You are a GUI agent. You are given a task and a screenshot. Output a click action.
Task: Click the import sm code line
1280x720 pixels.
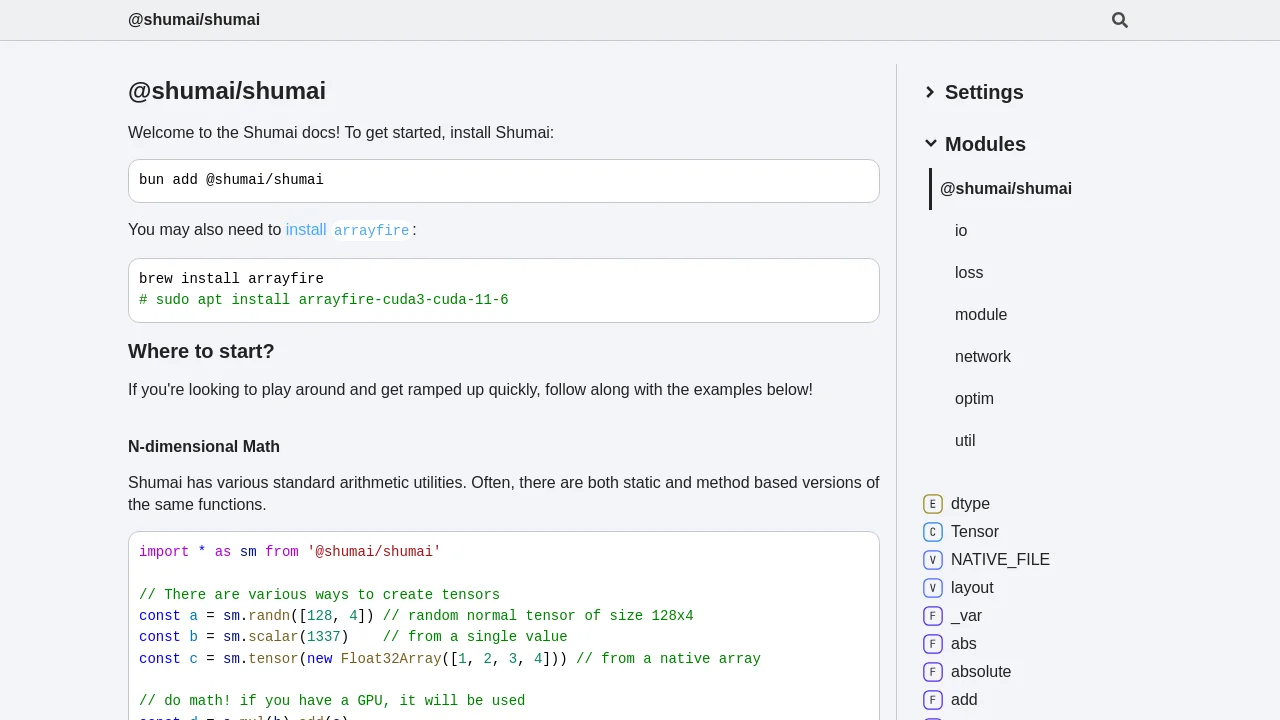pos(290,552)
